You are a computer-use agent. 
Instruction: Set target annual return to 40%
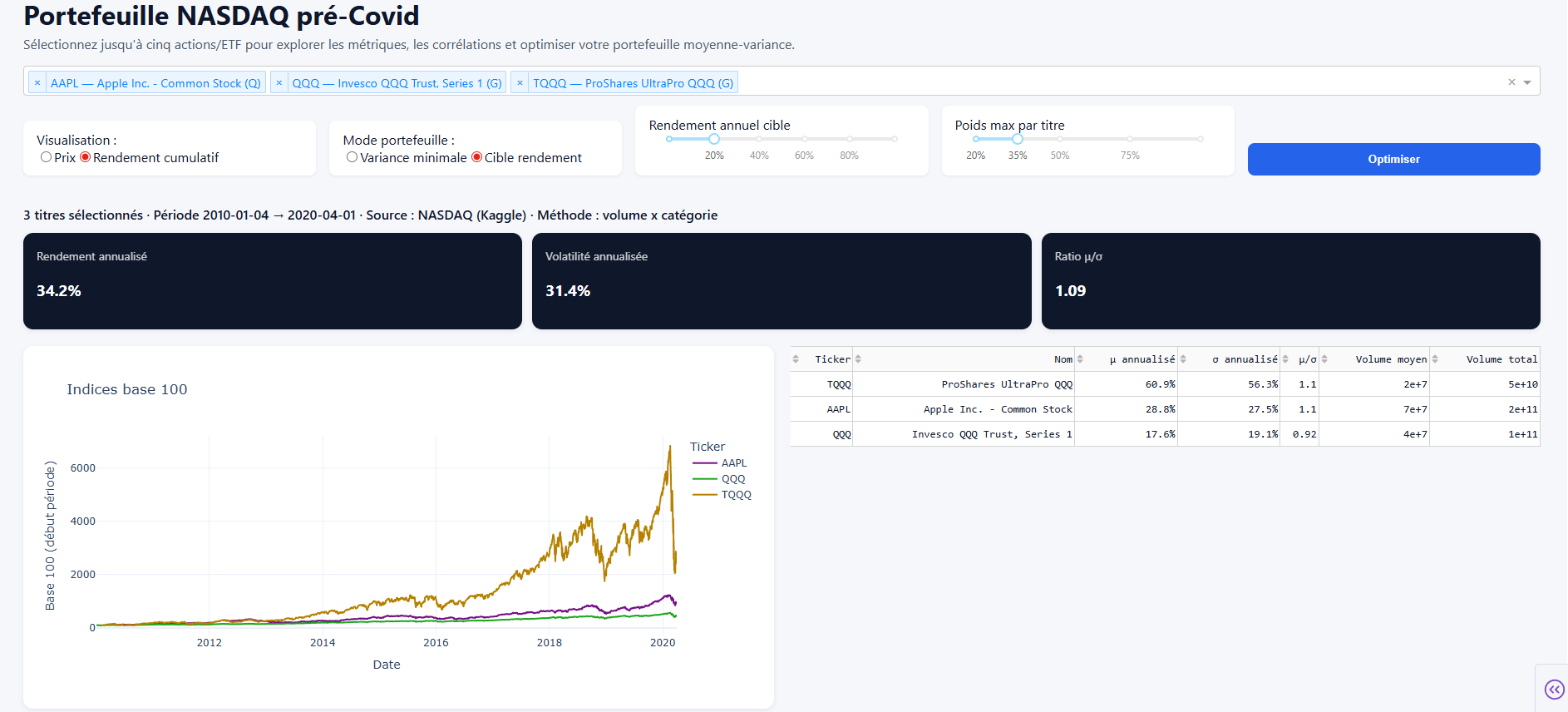click(x=759, y=139)
